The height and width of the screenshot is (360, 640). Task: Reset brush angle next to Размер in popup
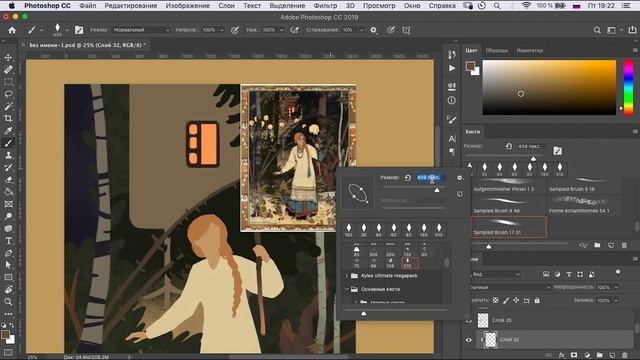tap(407, 178)
